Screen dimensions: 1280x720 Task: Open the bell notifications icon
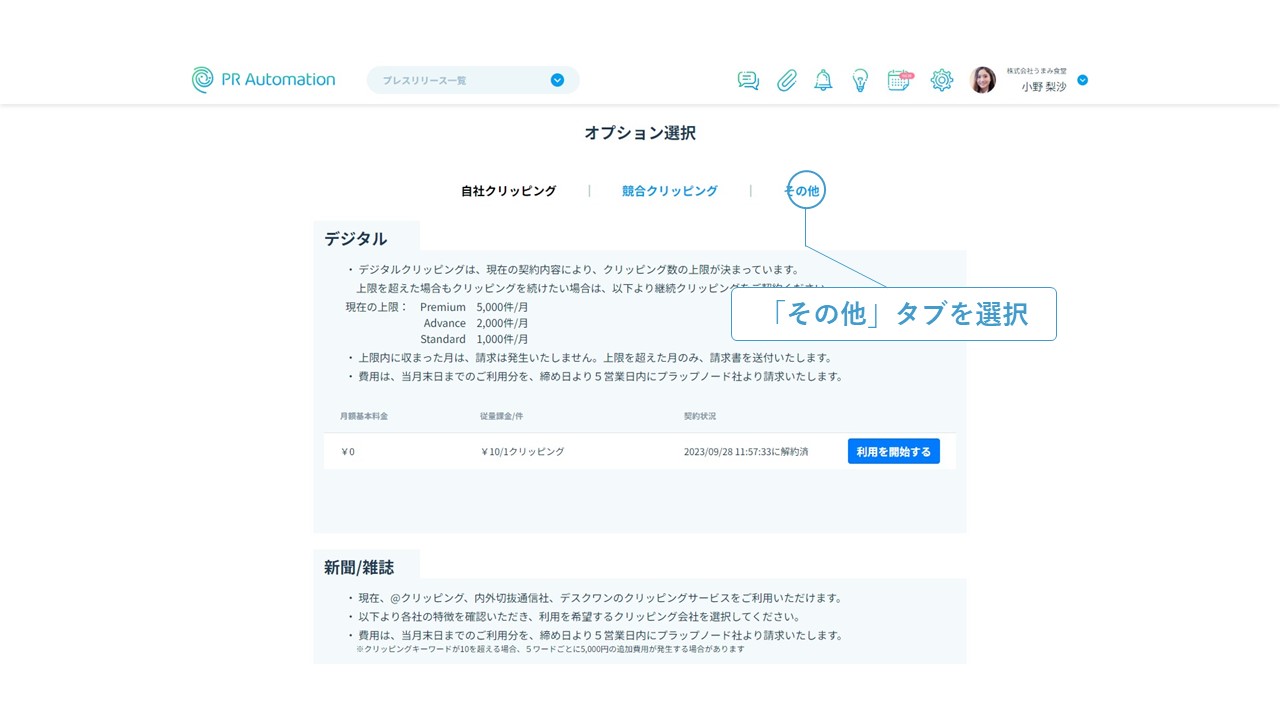click(x=823, y=81)
